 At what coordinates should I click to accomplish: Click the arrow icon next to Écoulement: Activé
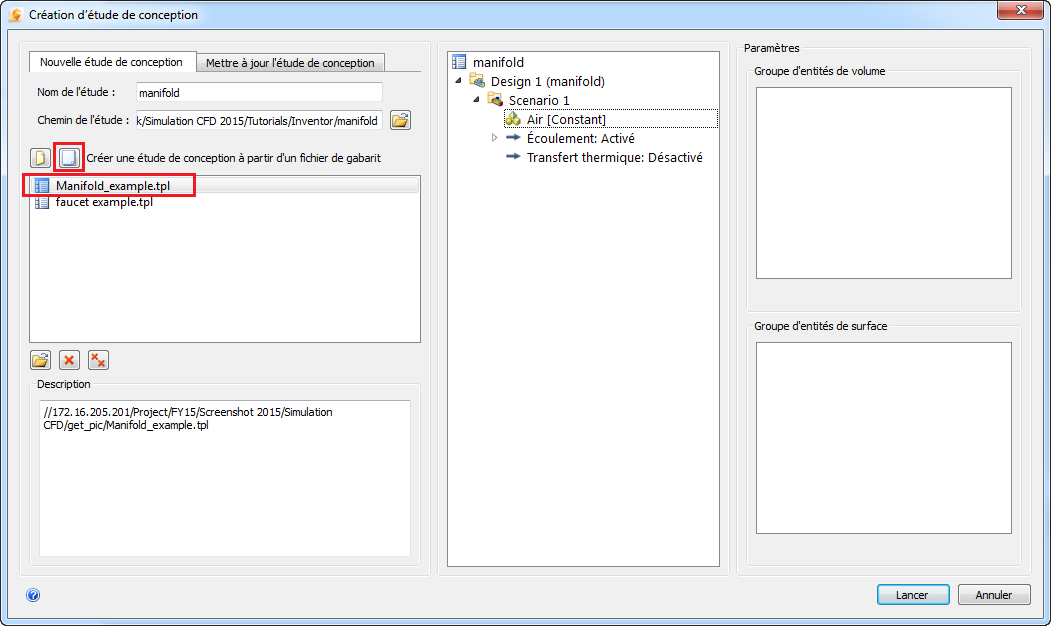tap(513, 137)
